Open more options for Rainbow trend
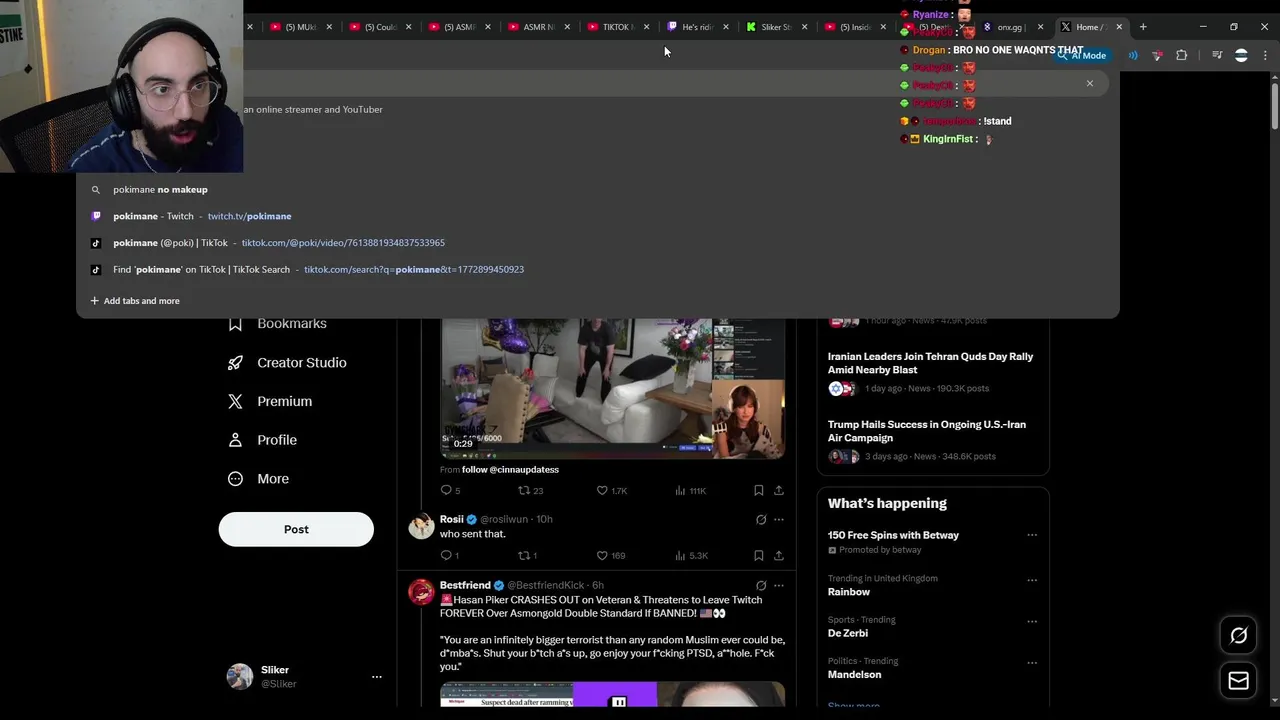Viewport: 1280px width, 720px height. 1032,580
